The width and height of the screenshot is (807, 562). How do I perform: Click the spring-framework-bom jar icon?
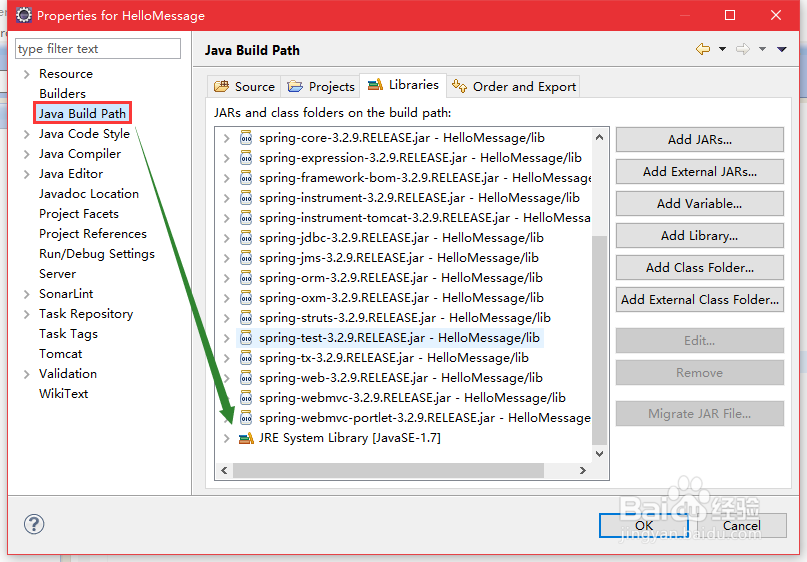[x=246, y=178]
